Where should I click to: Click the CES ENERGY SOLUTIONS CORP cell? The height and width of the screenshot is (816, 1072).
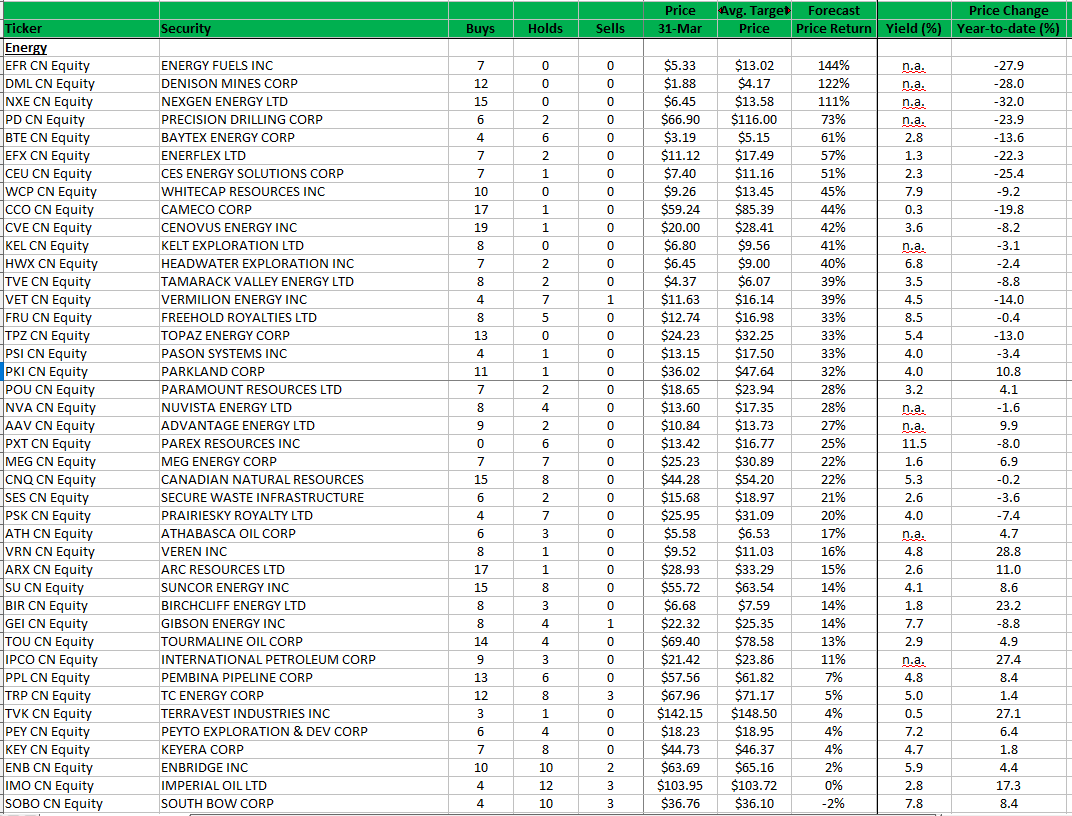point(304,174)
